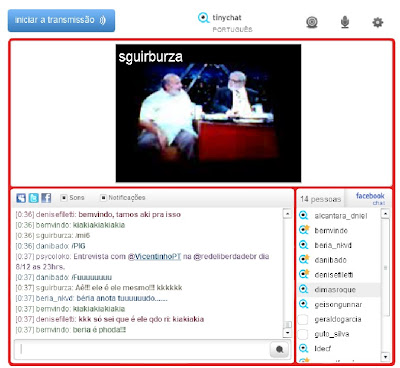Toggle the Notificações checkbox
Image resolution: width=400 pixels, height=368 pixels.
click(x=103, y=198)
